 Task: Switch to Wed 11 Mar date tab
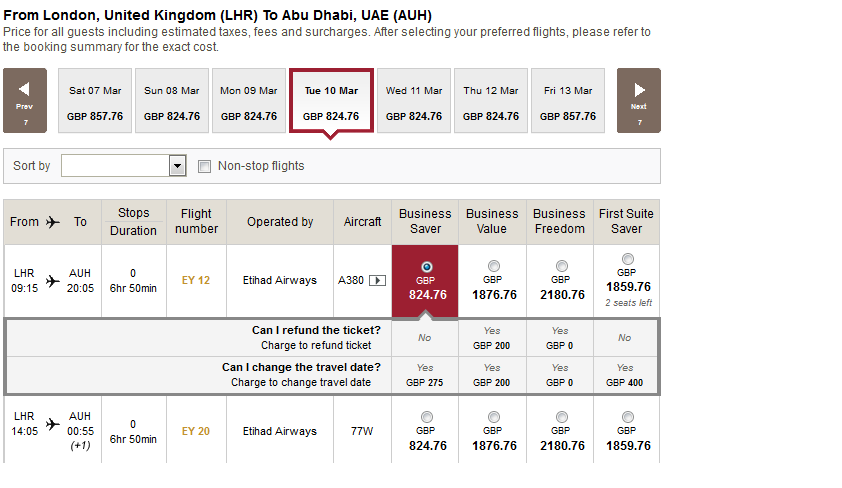(x=414, y=100)
